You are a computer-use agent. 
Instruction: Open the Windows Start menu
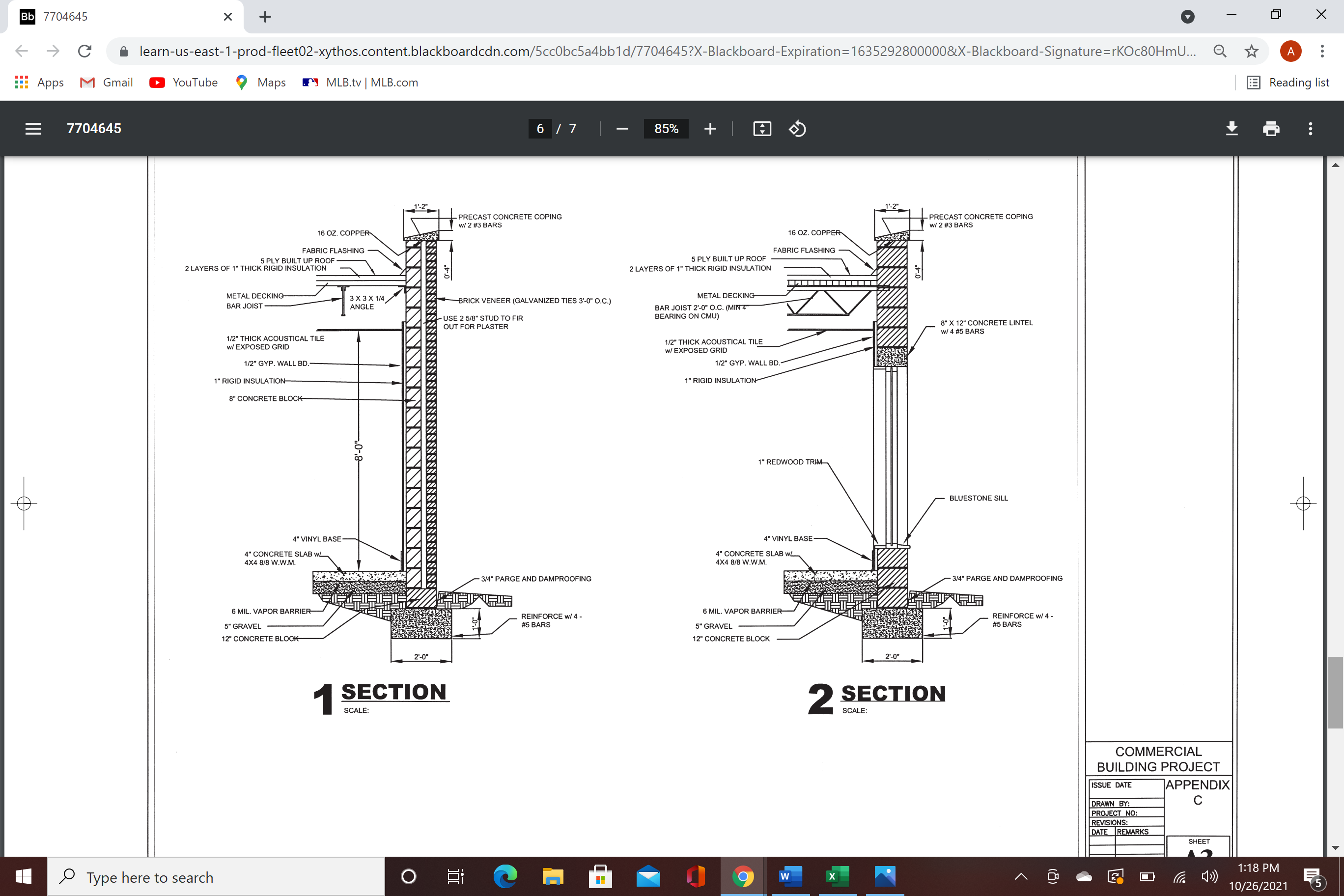pyautogui.click(x=24, y=876)
